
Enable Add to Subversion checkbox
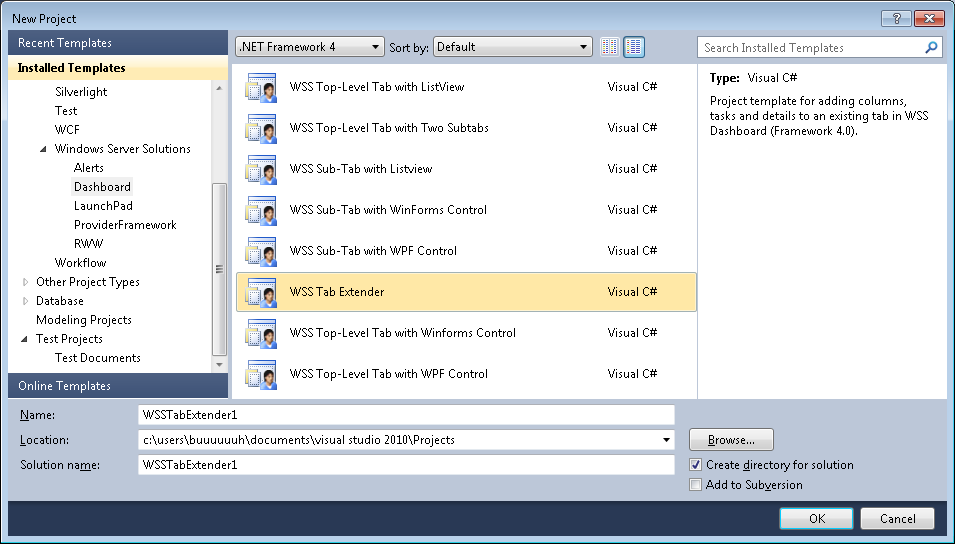pyautogui.click(x=696, y=485)
